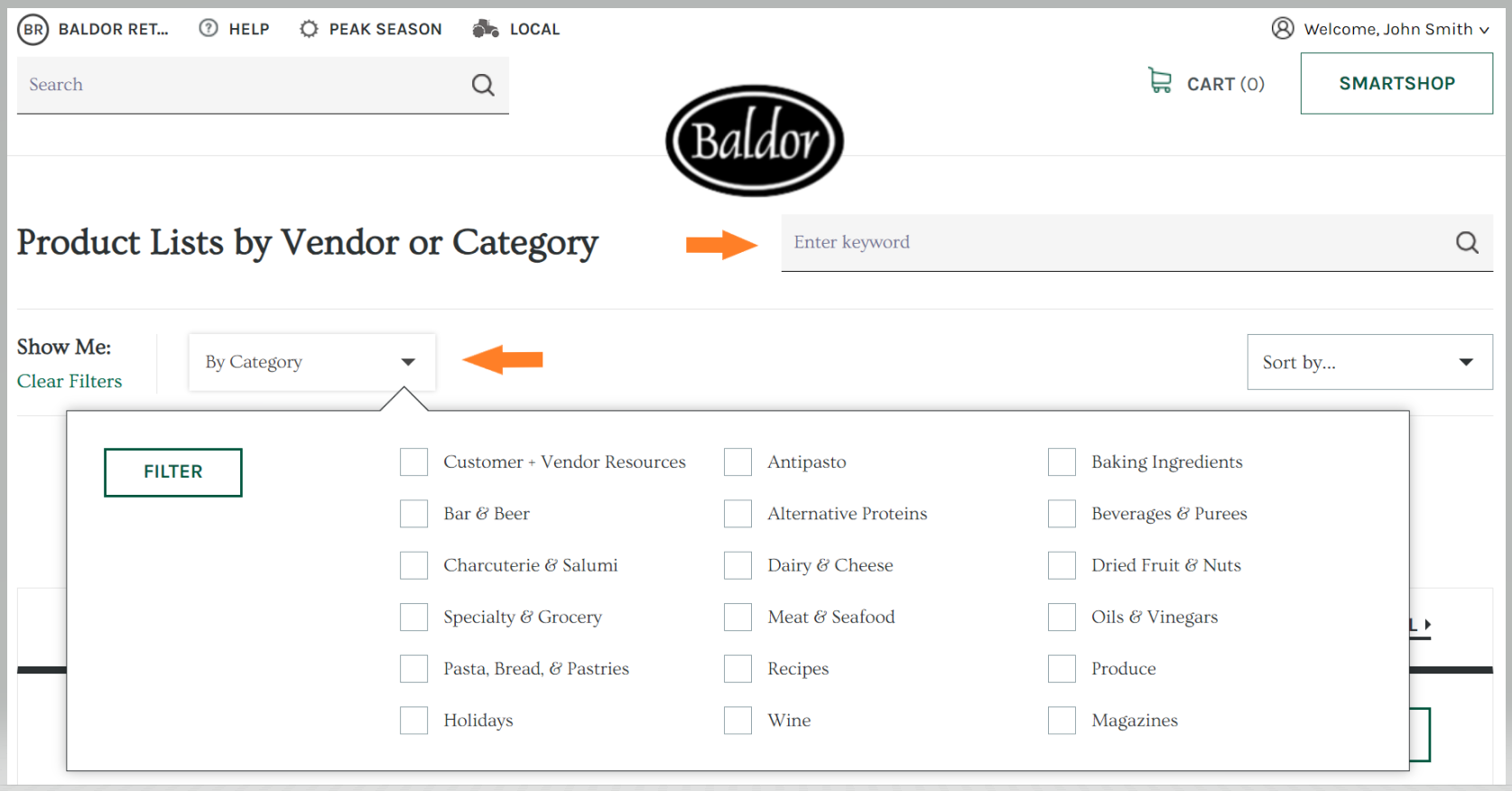Apply the FILTER button
Screen dimensions: 1512x791
coord(173,472)
